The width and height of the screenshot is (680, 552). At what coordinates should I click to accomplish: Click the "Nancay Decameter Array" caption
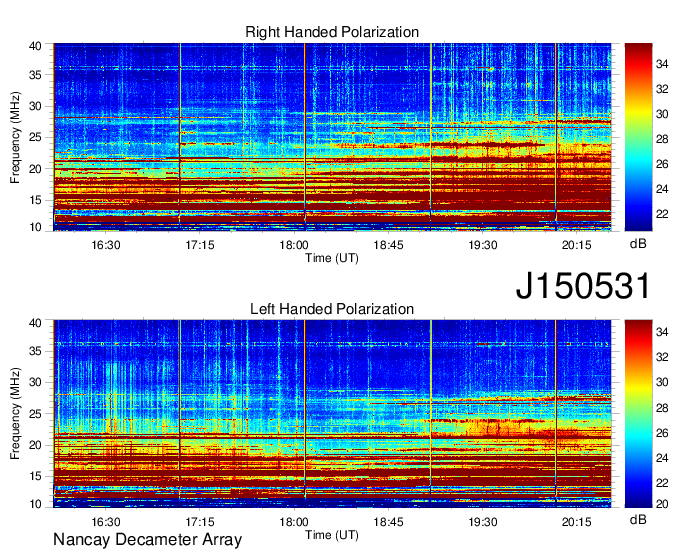pyautogui.click(x=147, y=540)
